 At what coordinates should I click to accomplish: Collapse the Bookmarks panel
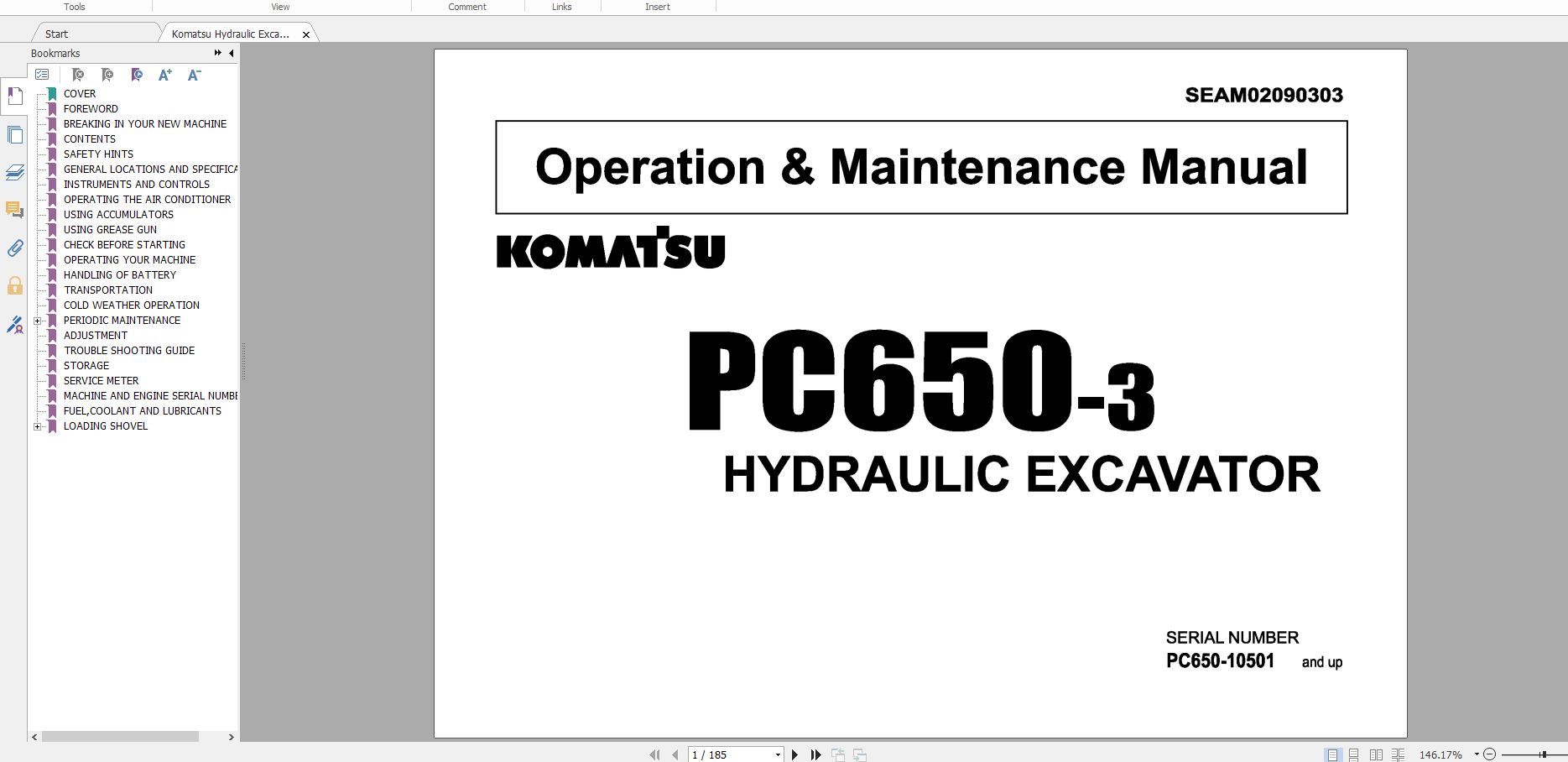point(232,53)
